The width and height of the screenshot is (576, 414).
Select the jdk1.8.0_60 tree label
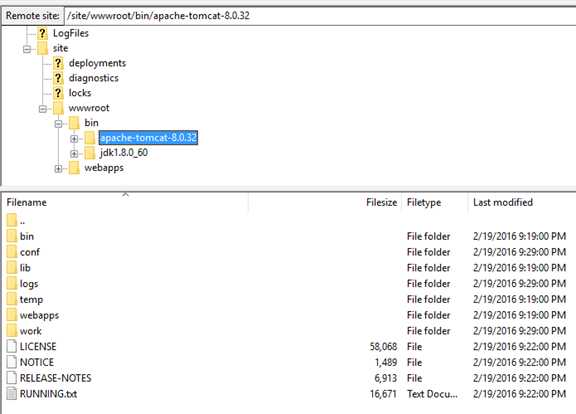click(124, 153)
